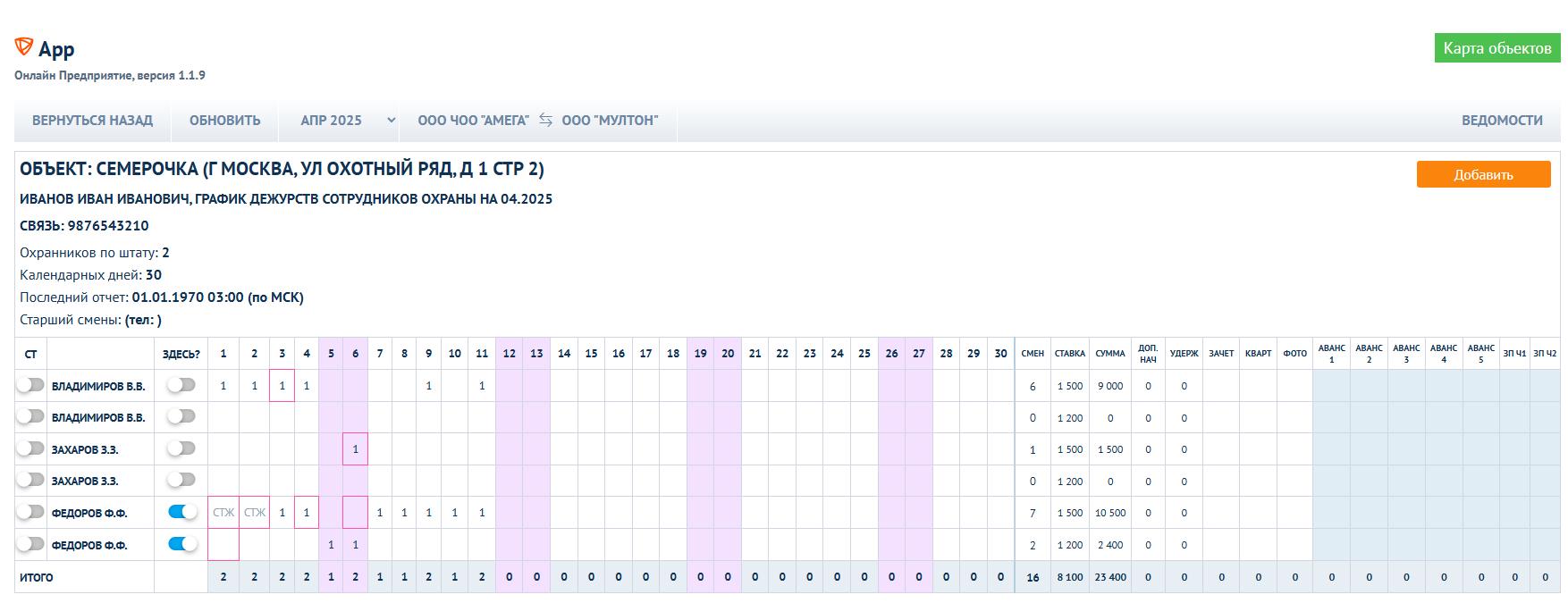Go back with ВЕРНУТЬСЯ НАЗАД
Image resolution: width=1568 pixels, height=603 pixels.
(x=92, y=121)
